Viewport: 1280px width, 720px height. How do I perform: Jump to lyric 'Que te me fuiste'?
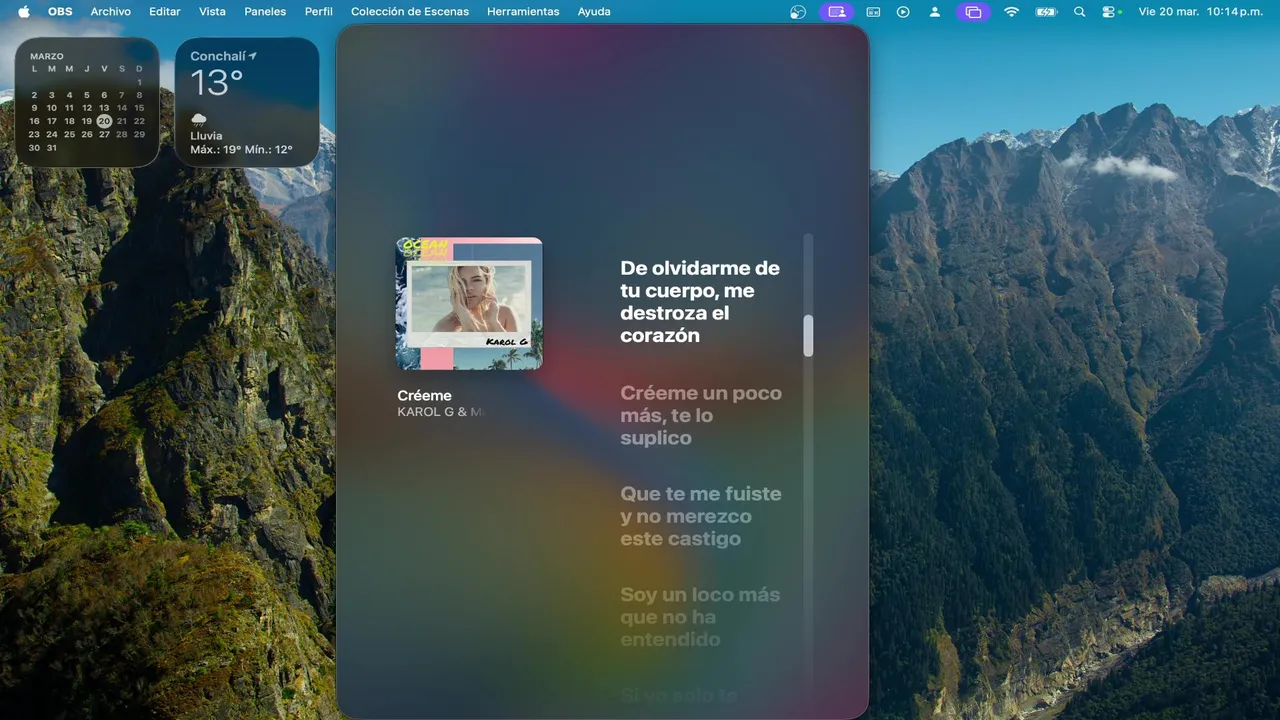(x=700, y=516)
